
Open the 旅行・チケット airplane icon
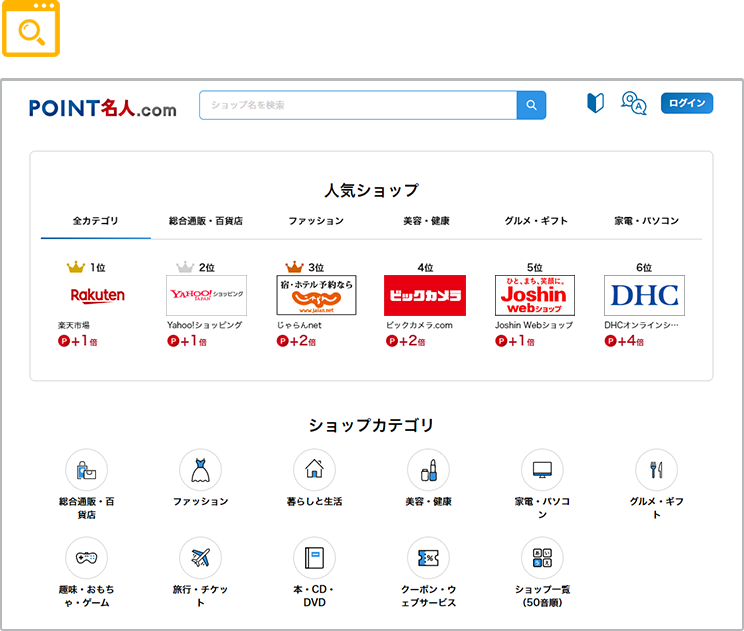point(200,558)
